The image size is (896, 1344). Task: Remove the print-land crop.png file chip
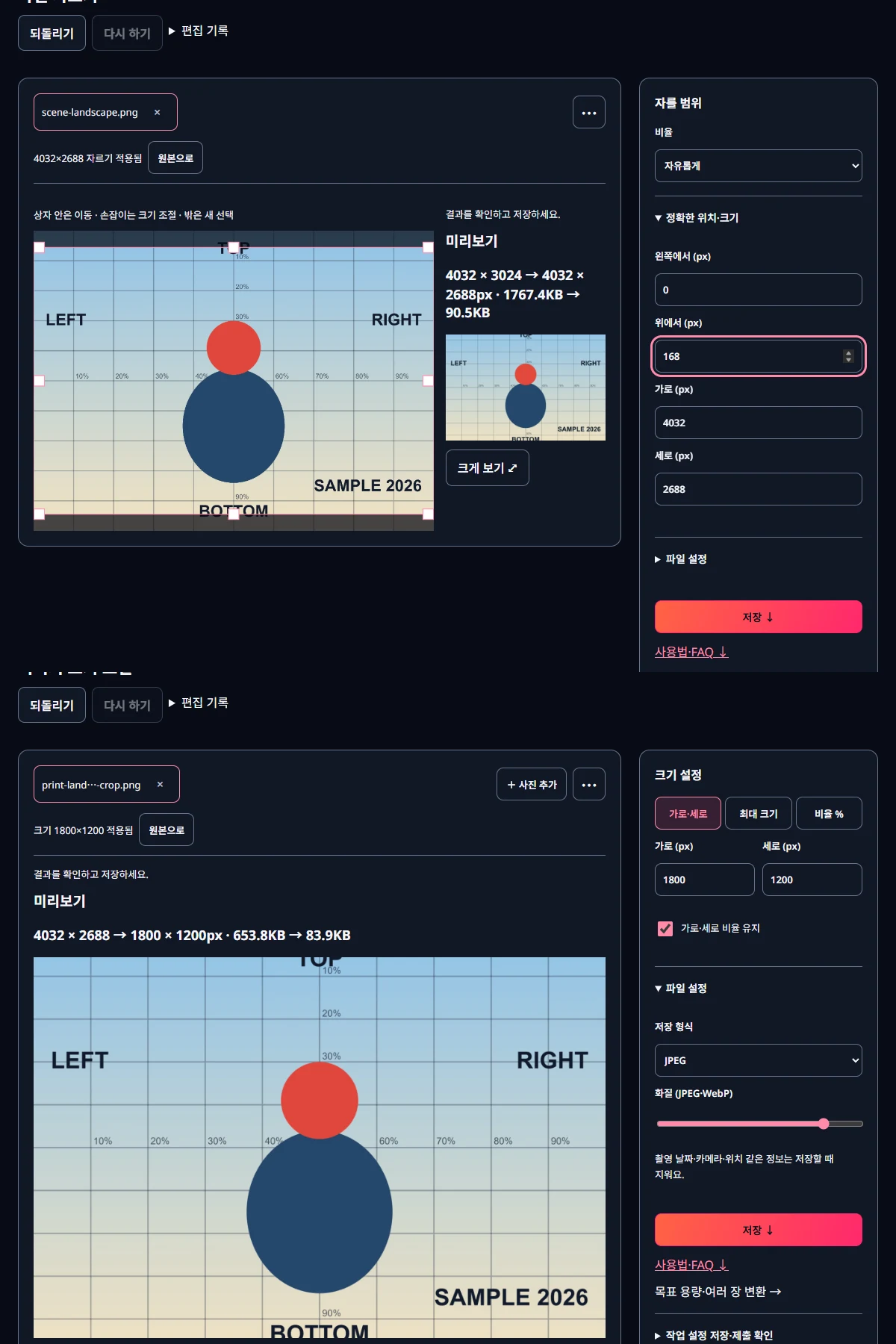click(160, 785)
